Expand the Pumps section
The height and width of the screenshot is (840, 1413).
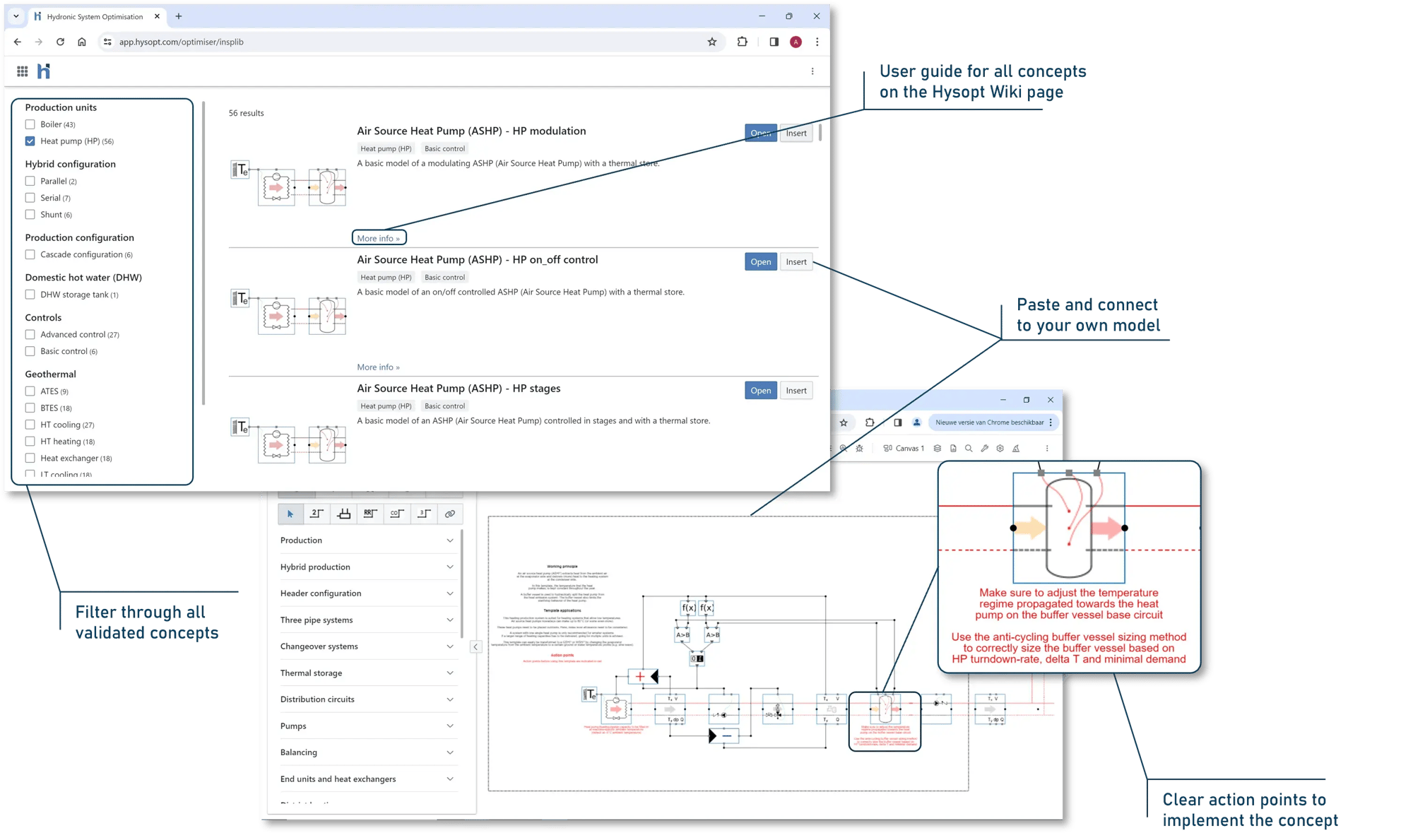pos(366,726)
